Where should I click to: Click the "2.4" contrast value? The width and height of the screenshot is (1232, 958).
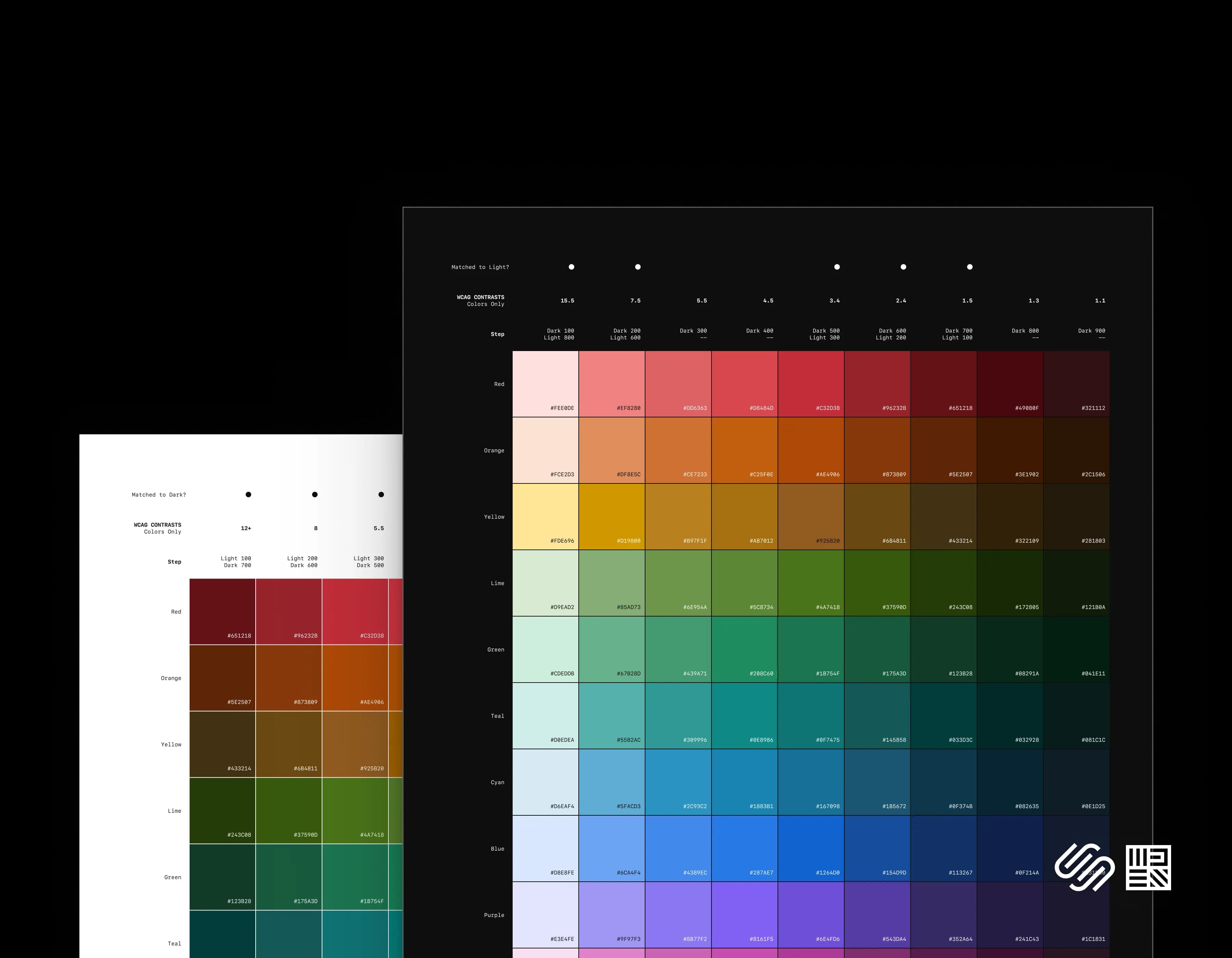tap(901, 300)
